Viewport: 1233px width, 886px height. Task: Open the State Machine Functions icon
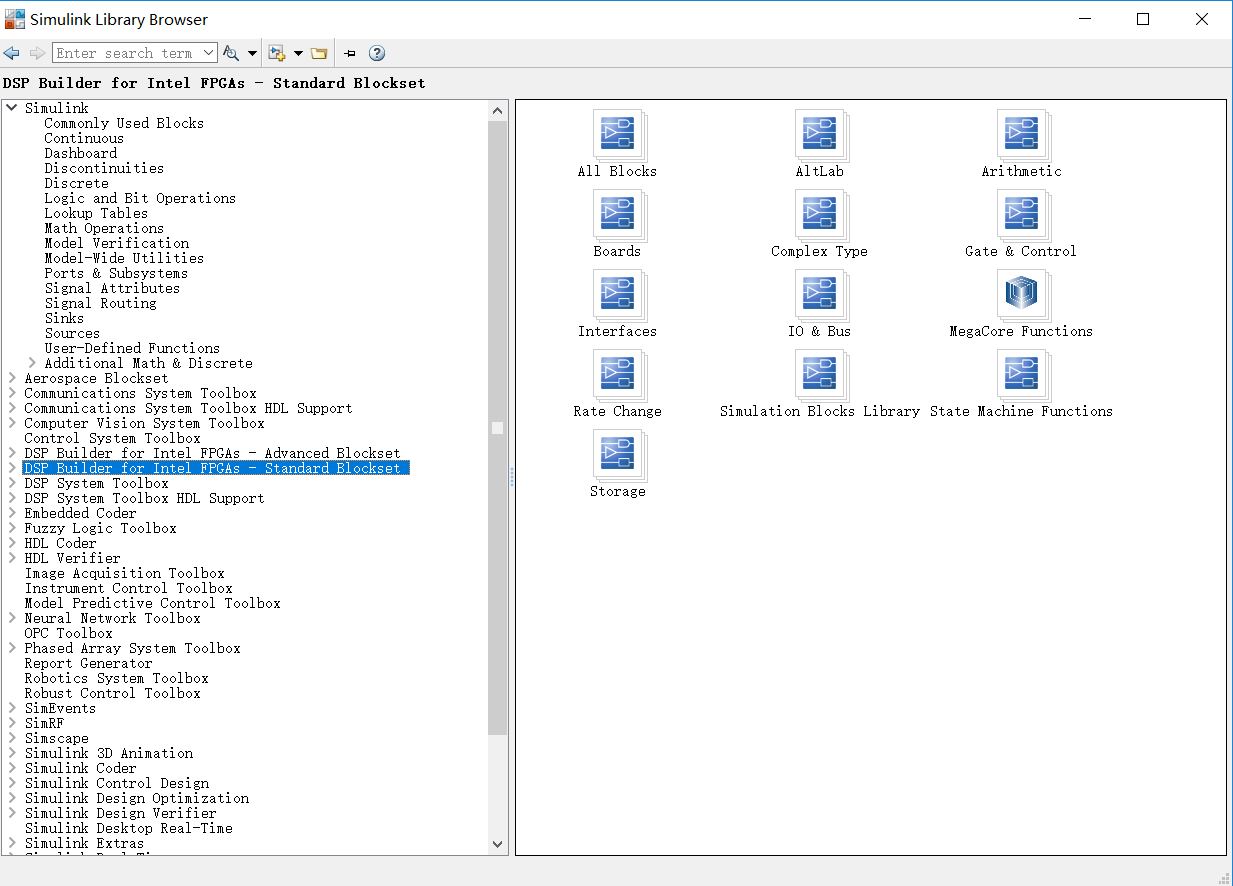click(x=1021, y=374)
